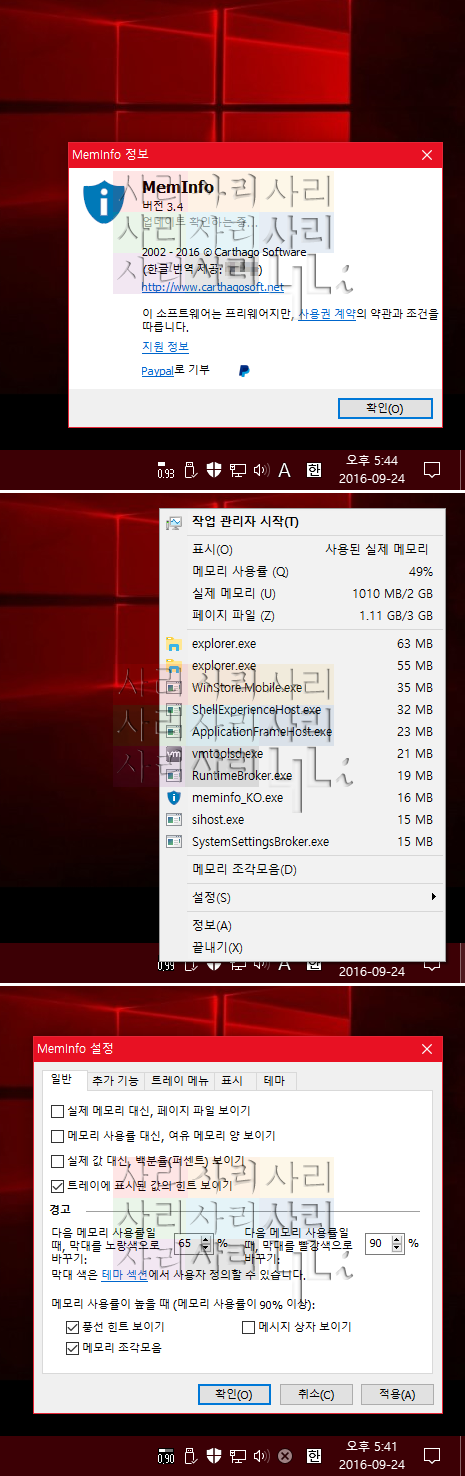
Task: Click the Task Manager icon beside 작업 관리자 시작
Action: 174,522
